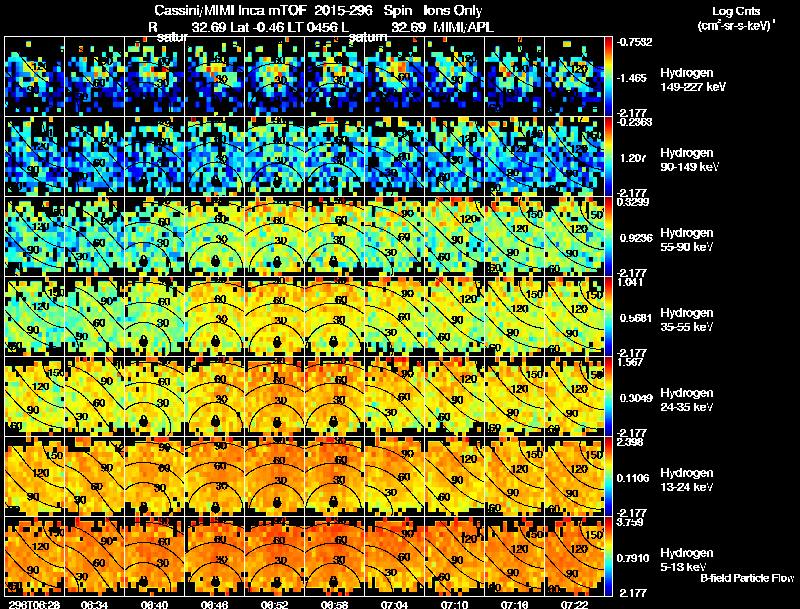Click the Hydrogen 24-35 keV row label
The image size is (800, 609).
(687, 400)
